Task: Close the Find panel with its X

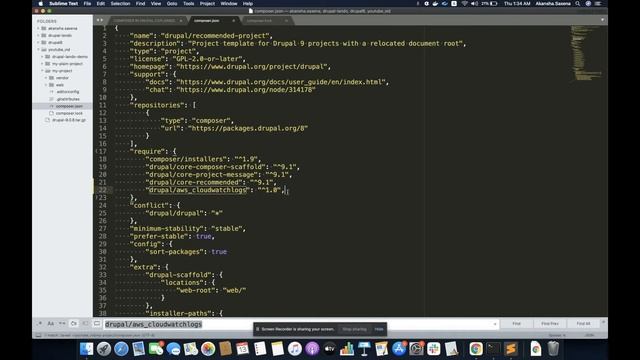Action: pyautogui.click(x=603, y=322)
